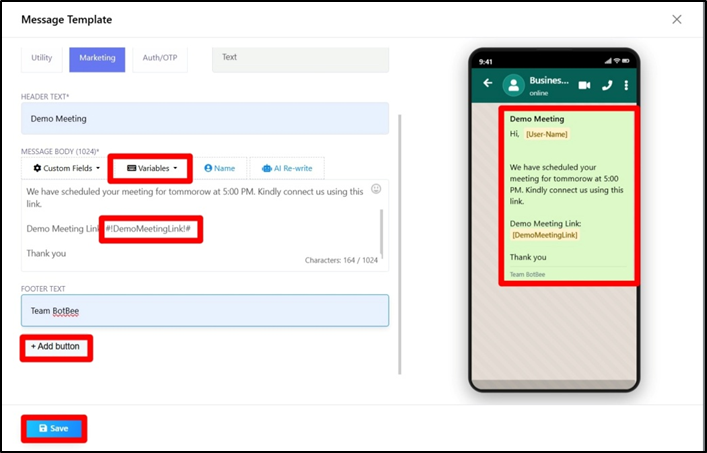Click inside the Footer Text field
This screenshot has width=707, height=453.
tap(204, 310)
